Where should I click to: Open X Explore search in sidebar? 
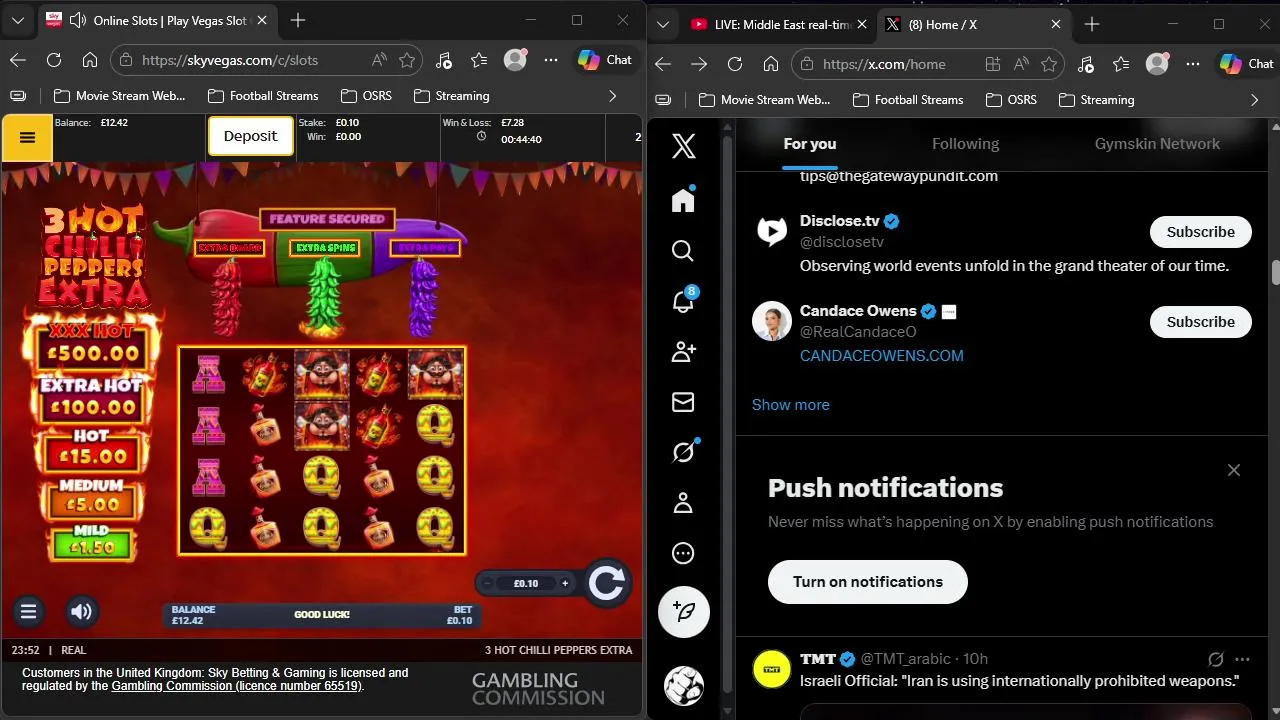point(683,250)
